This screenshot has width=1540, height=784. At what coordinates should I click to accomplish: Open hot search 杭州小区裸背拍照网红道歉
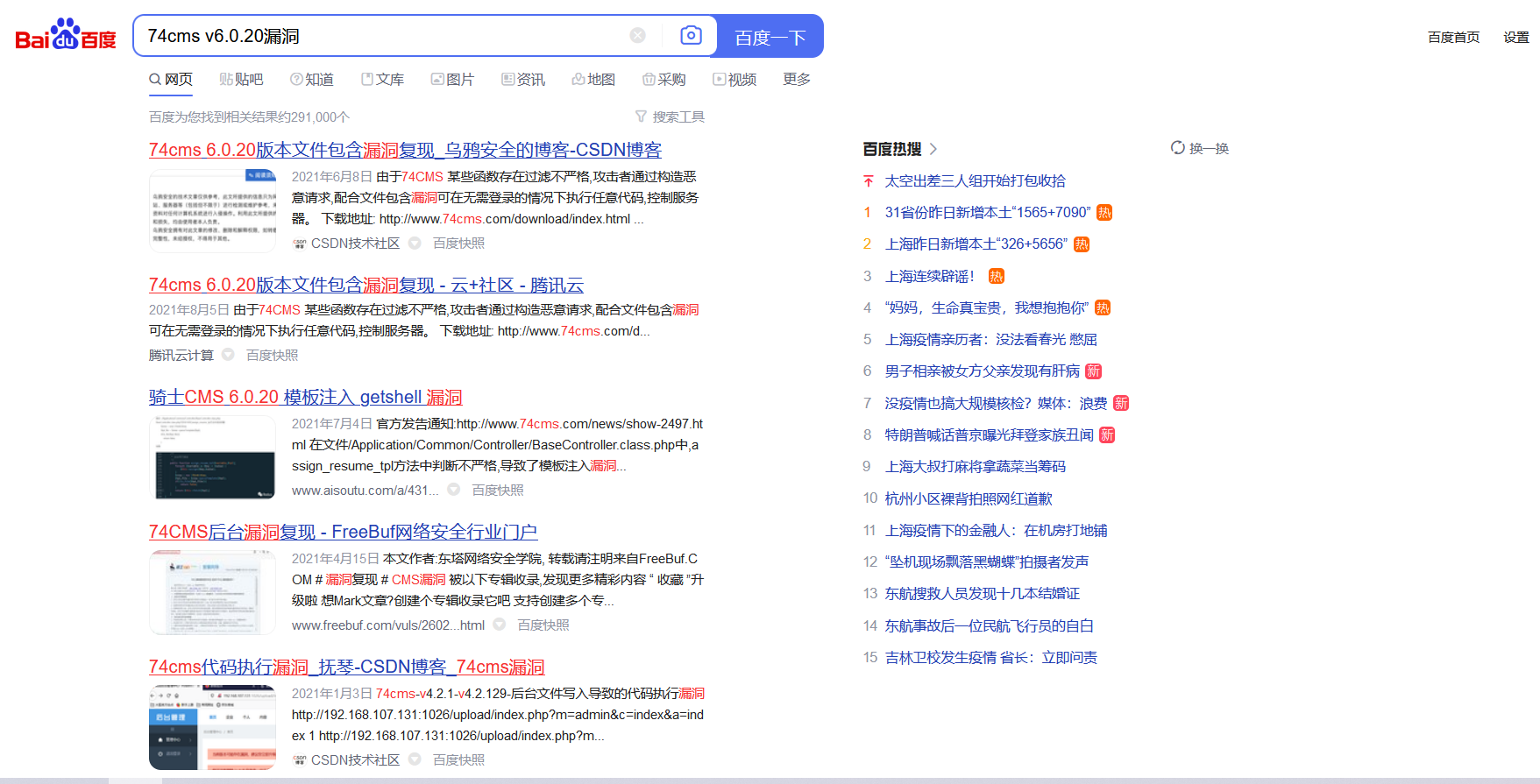pyautogui.click(x=969, y=499)
